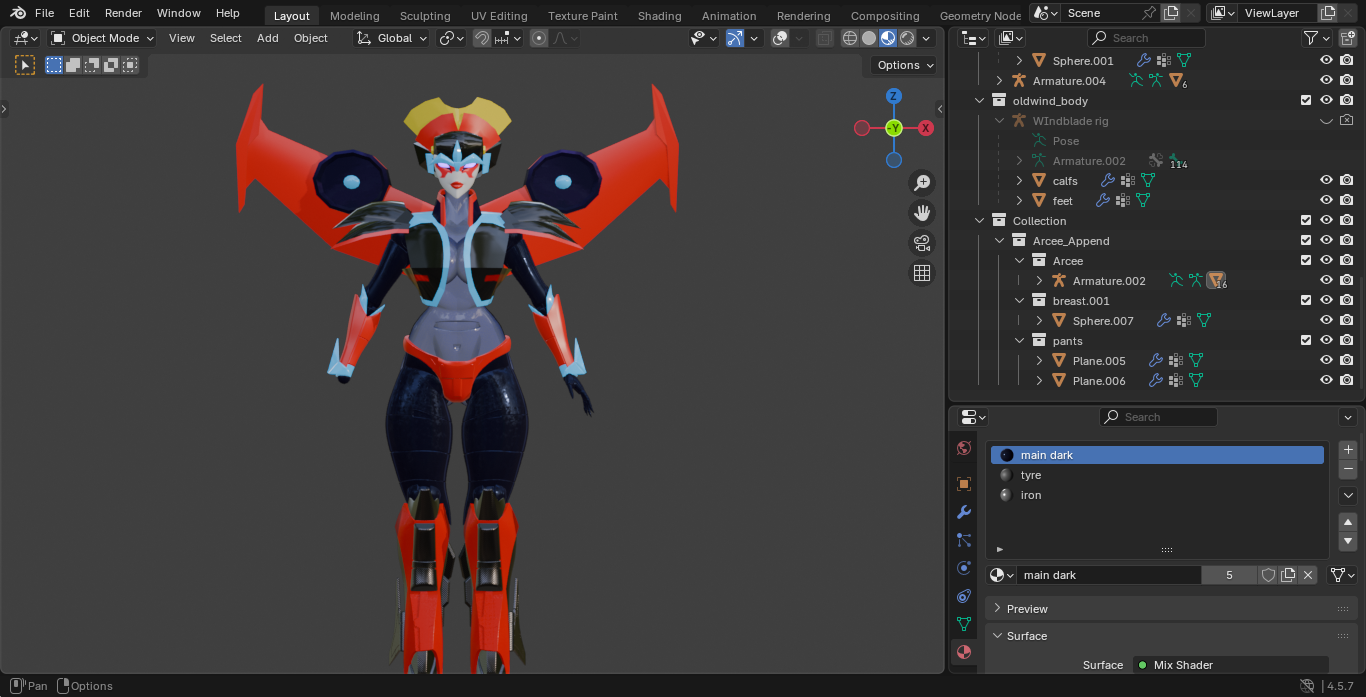The image size is (1366, 697).
Task: Toggle snapping magnet icon
Action: [481, 38]
